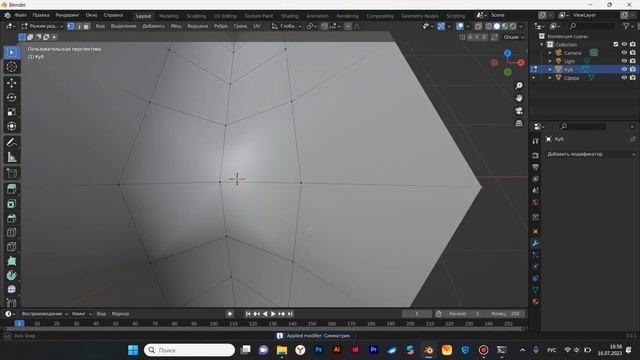The image size is (640, 360).
Task: Open Photoshop from the taskbar
Action: click(x=318, y=350)
